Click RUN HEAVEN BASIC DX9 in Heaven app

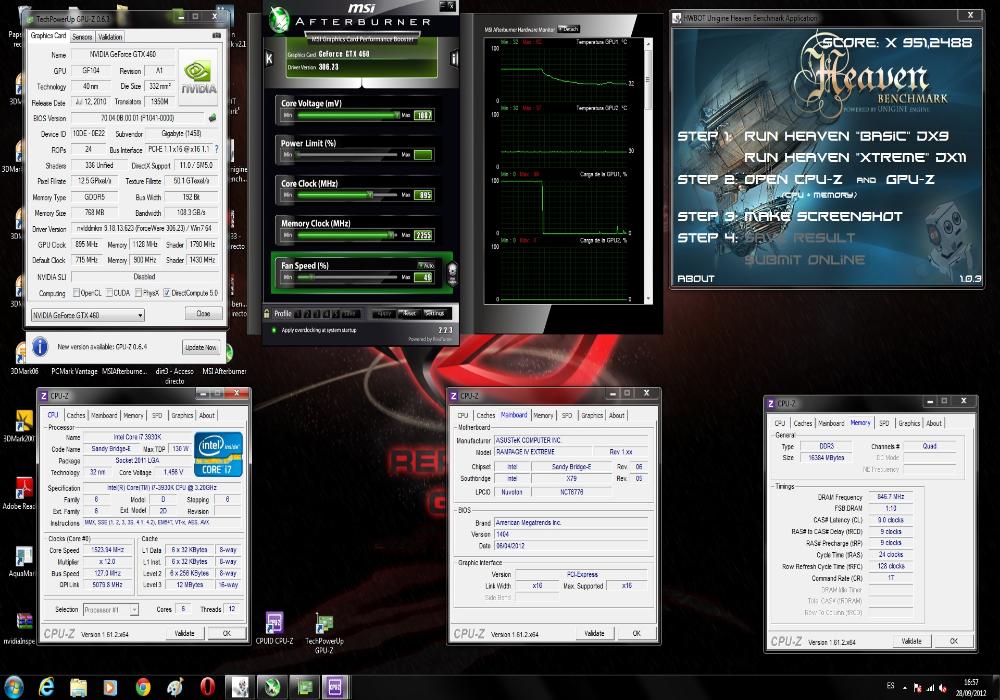pos(846,136)
